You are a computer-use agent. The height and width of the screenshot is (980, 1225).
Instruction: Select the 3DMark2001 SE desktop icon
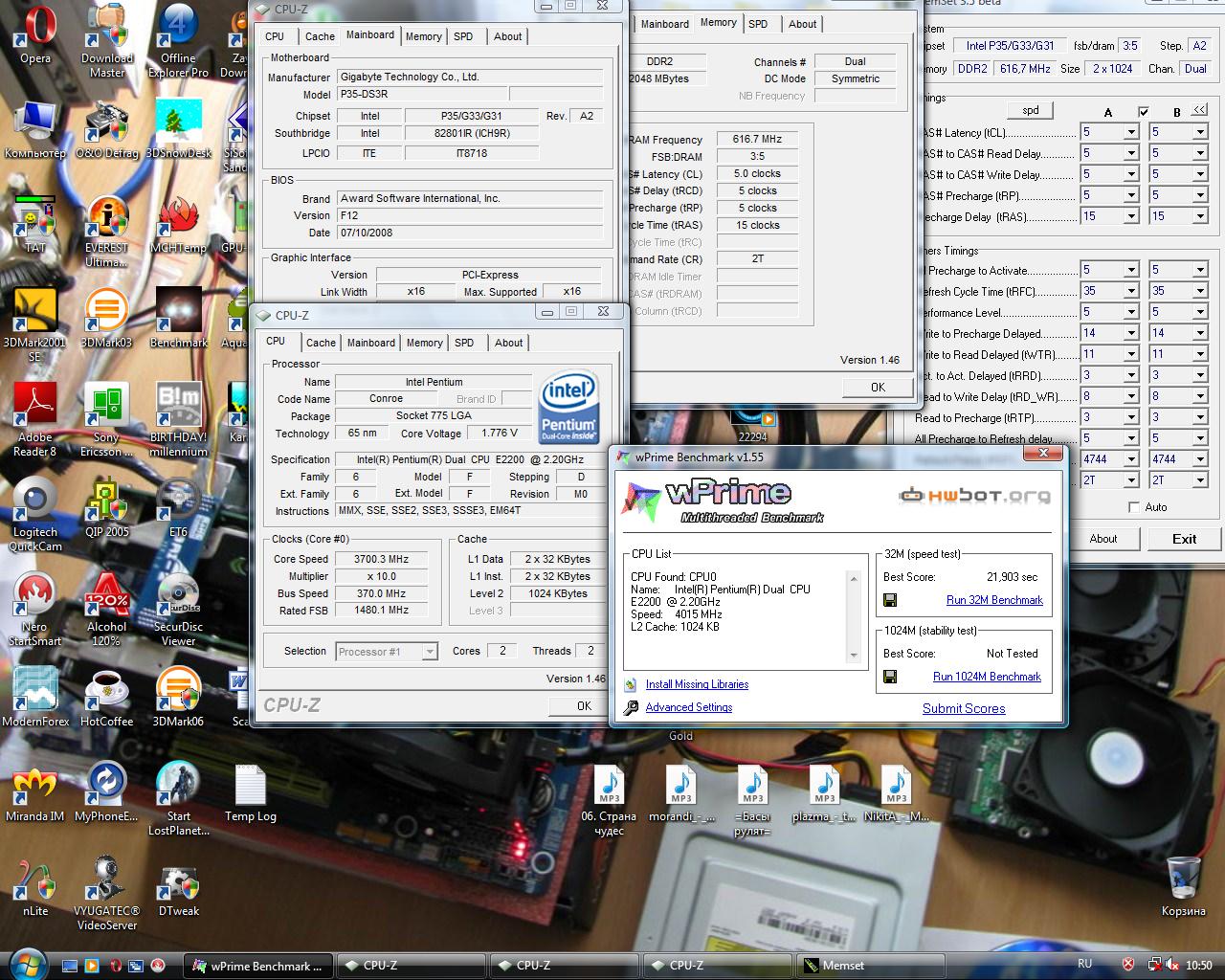[x=35, y=325]
